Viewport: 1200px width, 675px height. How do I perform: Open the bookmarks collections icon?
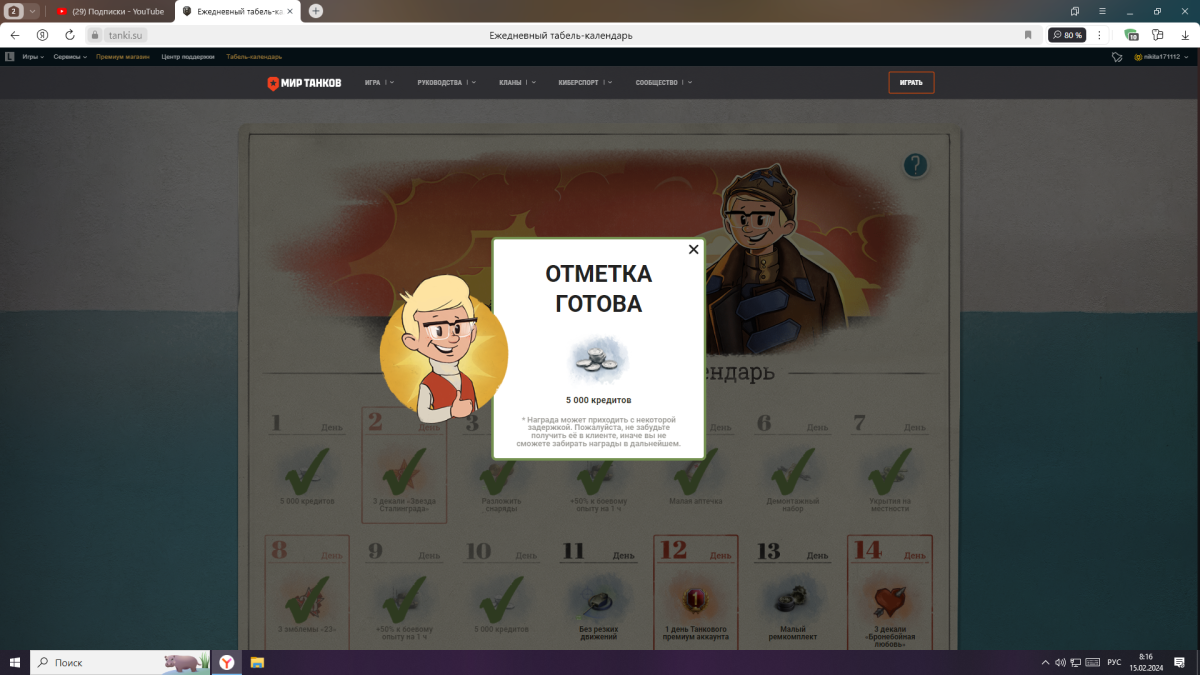click(x=1075, y=11)
